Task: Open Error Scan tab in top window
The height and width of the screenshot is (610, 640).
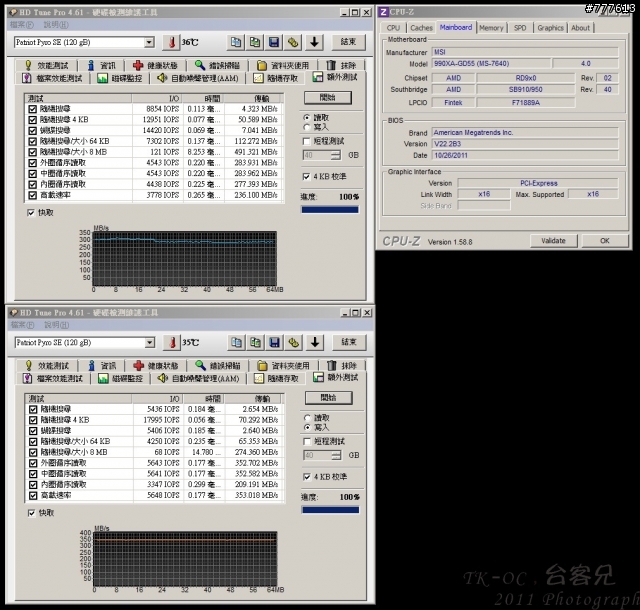Action: (217, 65)
